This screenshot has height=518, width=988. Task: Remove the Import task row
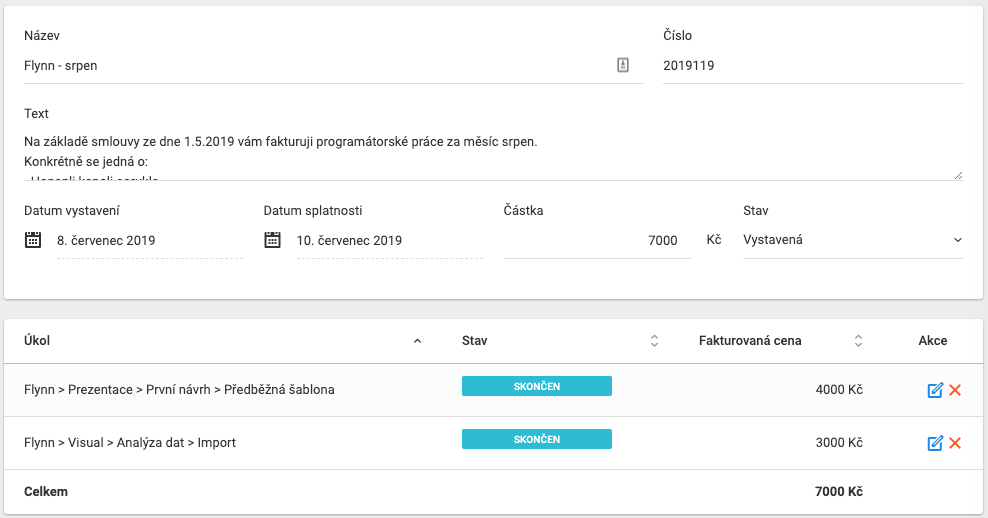(955, 443)
